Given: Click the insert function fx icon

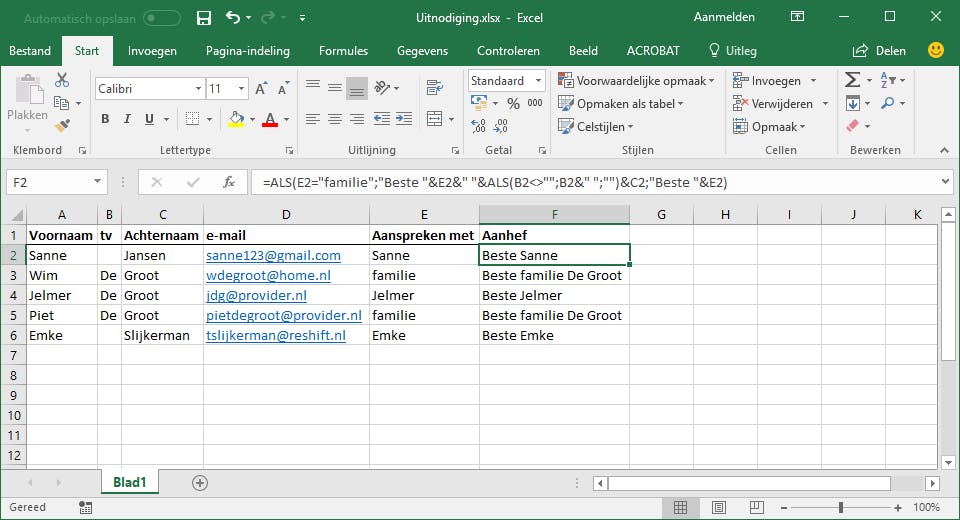Looking at the screenshot, I should tap(229, 182).
